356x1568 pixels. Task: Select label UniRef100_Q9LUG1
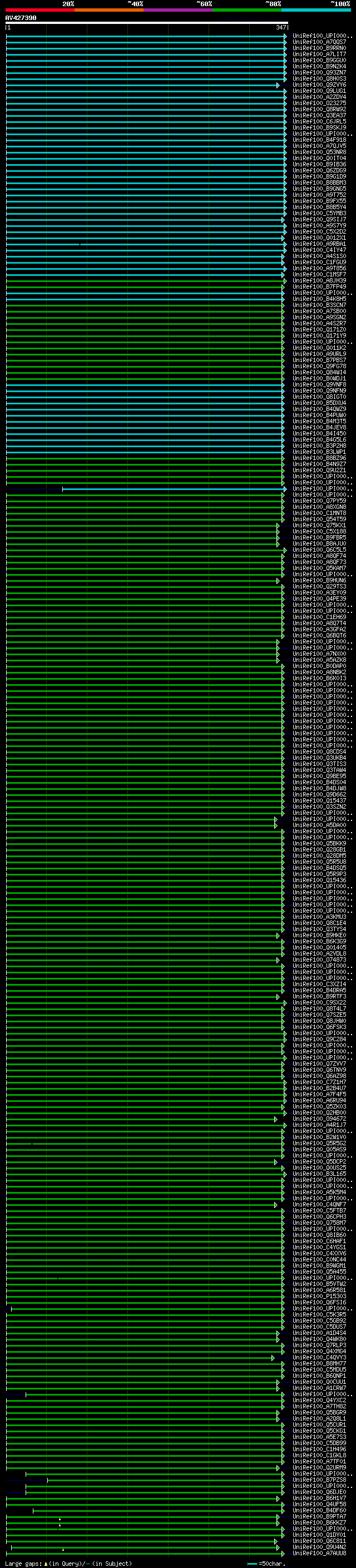(319, 91)
